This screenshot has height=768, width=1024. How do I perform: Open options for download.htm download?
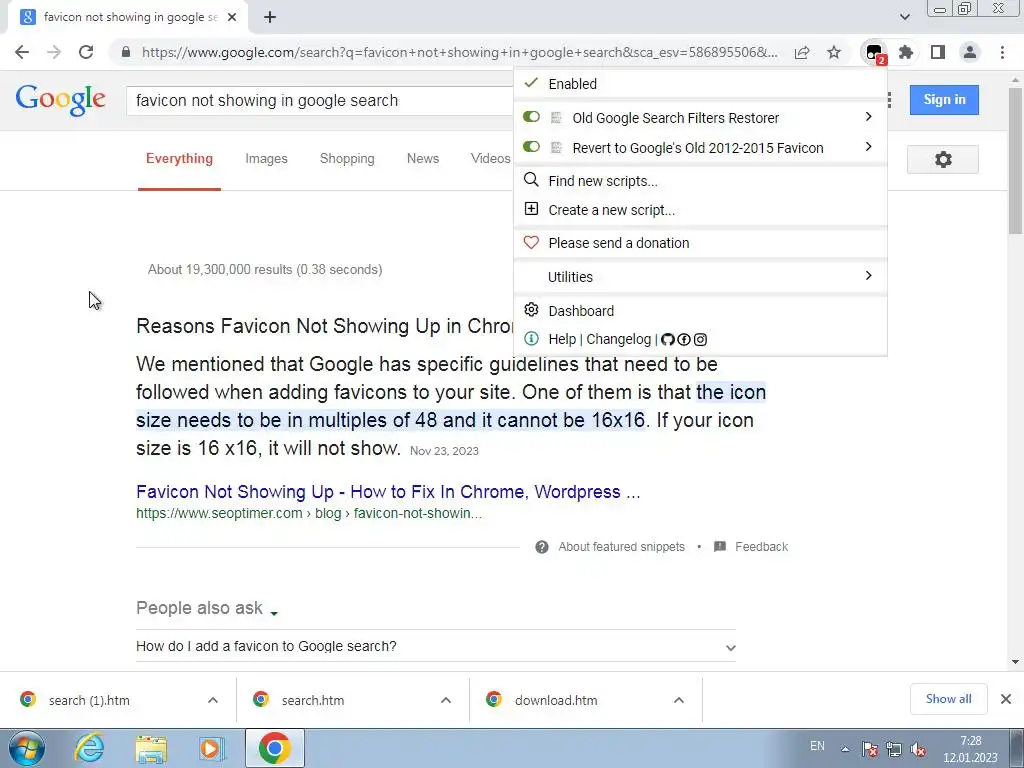click(679, 700)
